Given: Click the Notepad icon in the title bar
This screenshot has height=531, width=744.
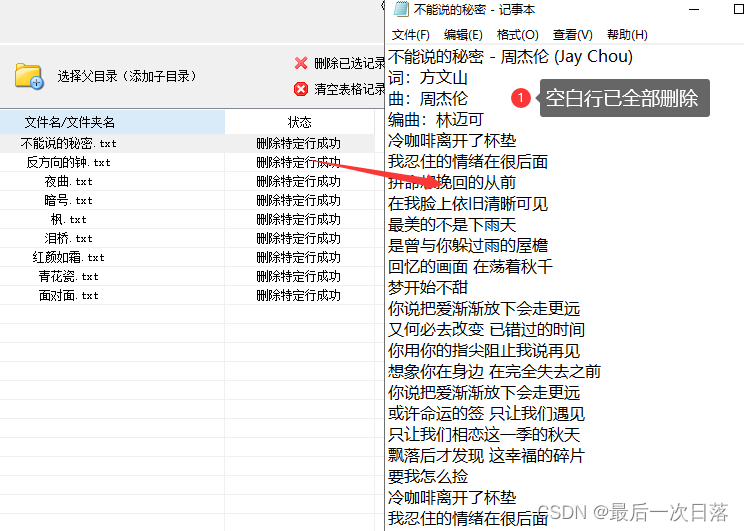Looking at the screenshot, I should point(401,9).
